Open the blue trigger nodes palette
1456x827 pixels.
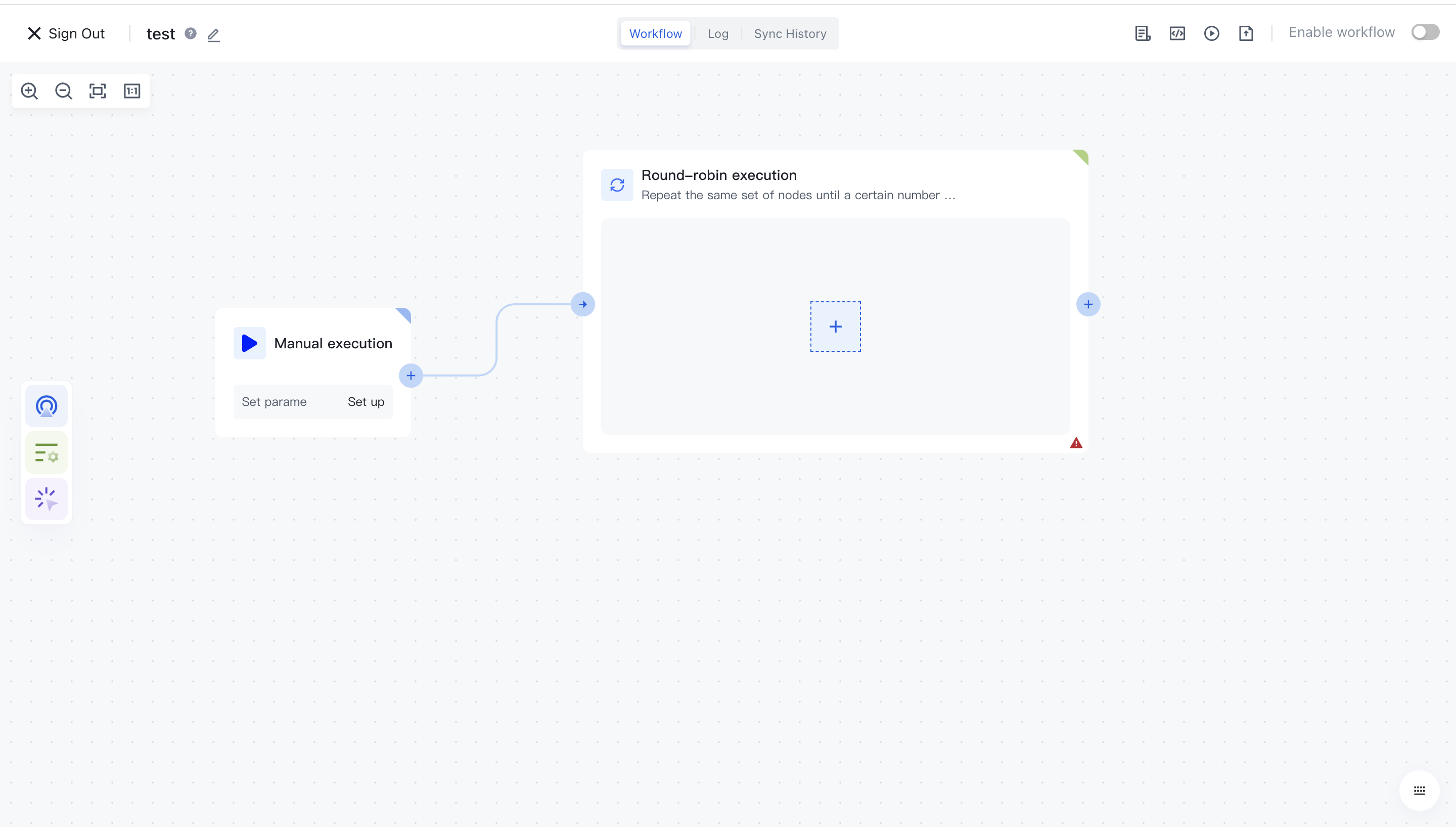[47, 406]
